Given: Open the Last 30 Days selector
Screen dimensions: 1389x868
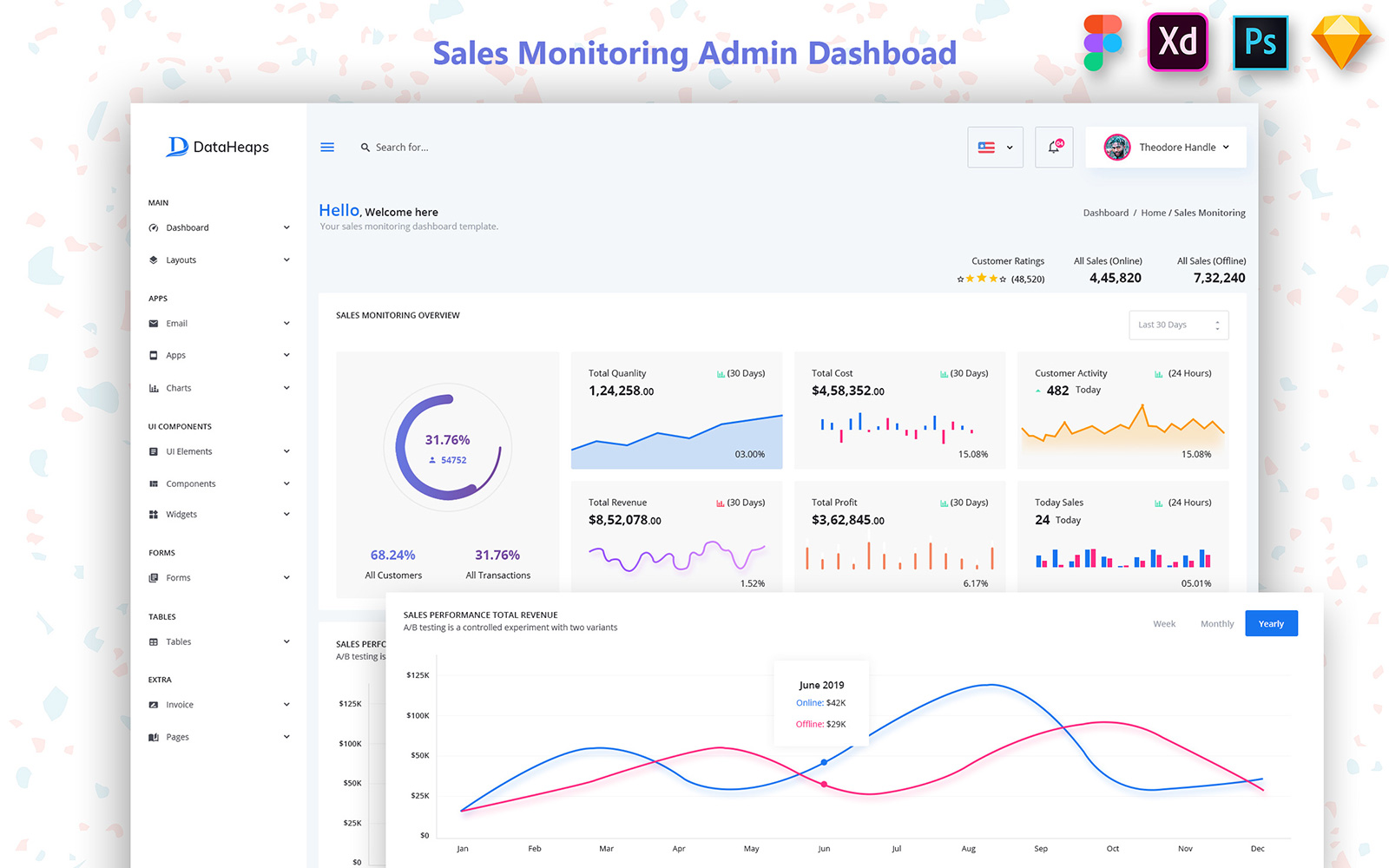Looking at the screenshot, I should coord(1178,325).
